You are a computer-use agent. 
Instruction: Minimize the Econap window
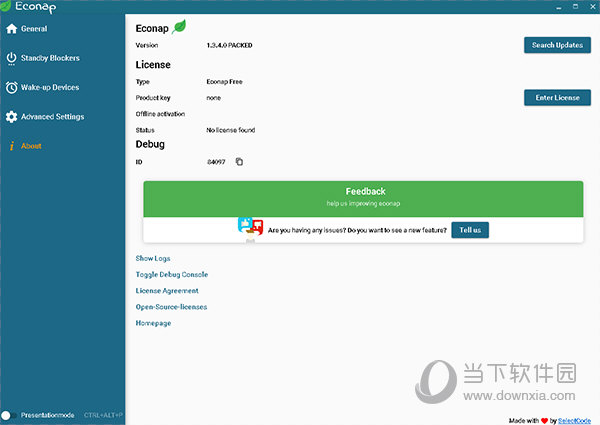(x=559, y=7)
